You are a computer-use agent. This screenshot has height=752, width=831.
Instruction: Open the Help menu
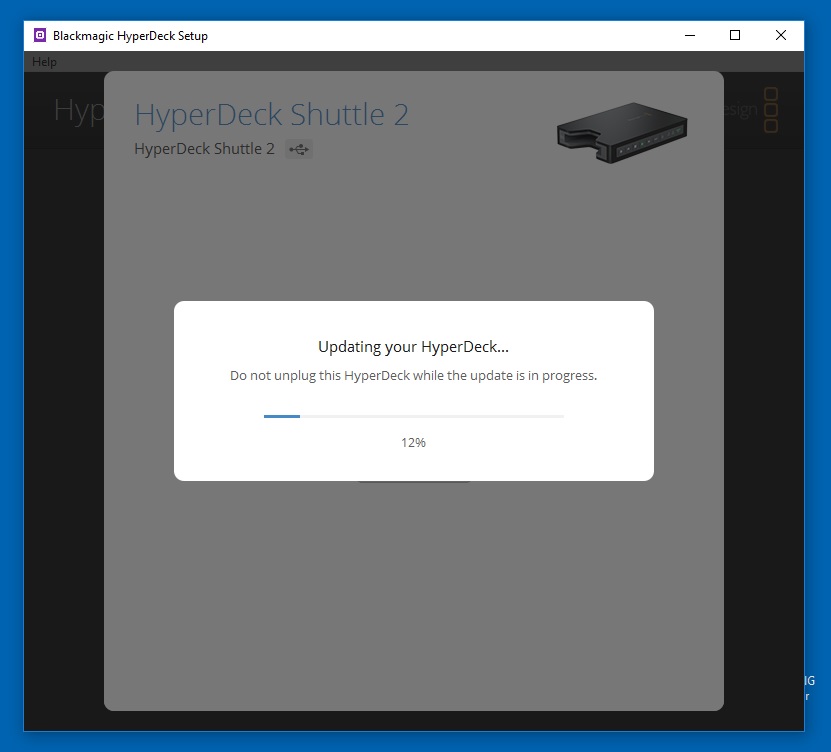pyautogui.click(x=44, y=62)
